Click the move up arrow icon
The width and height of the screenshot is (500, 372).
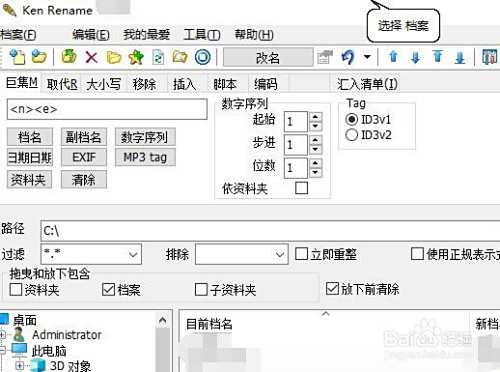394,57
